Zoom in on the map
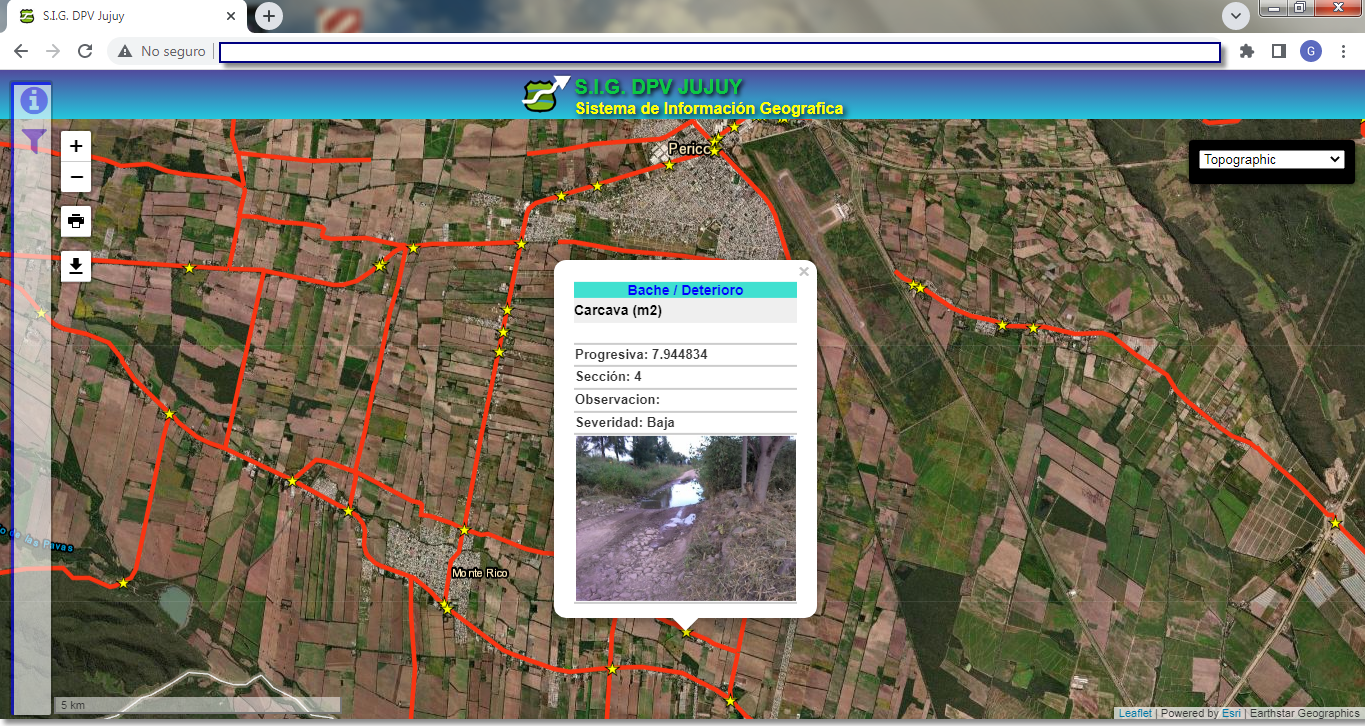Screen dimensions: 1365x726 (76, 146)
